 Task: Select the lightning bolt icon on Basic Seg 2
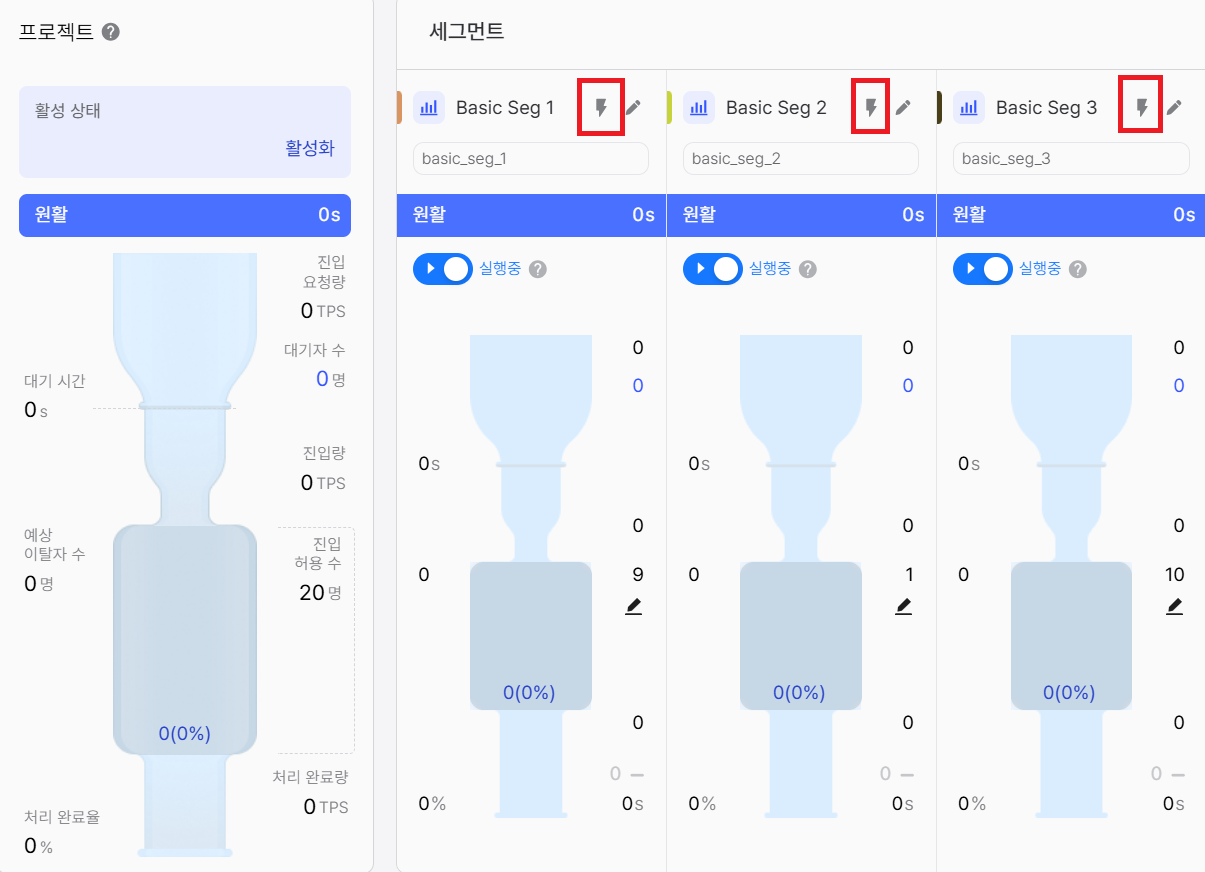point(870,107)
